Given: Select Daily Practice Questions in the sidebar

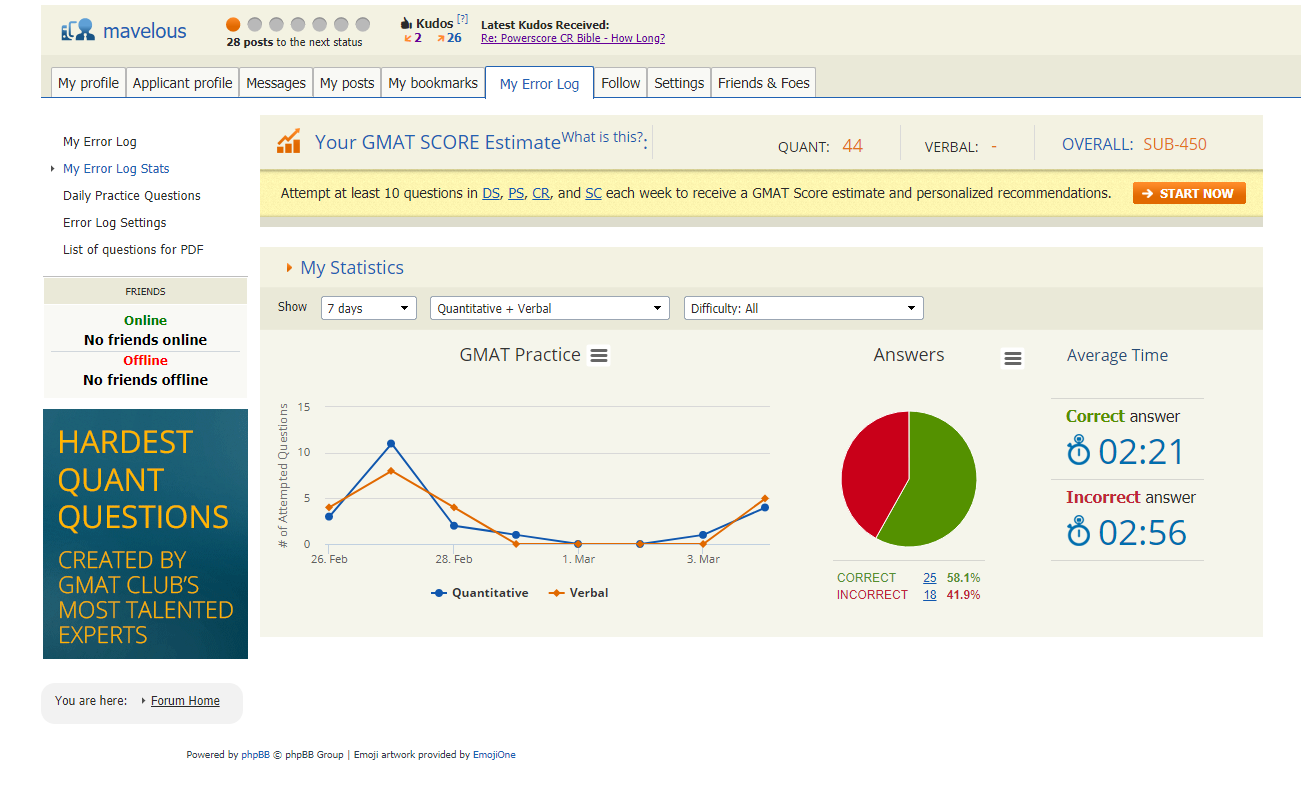Looking at the screenshot, I should (x=131, y=195).
